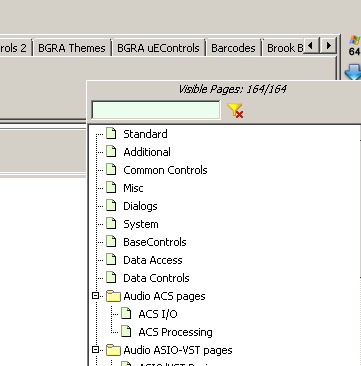Select the Standard page entry
Screen dimensions: 361x366
coord(145,134)
